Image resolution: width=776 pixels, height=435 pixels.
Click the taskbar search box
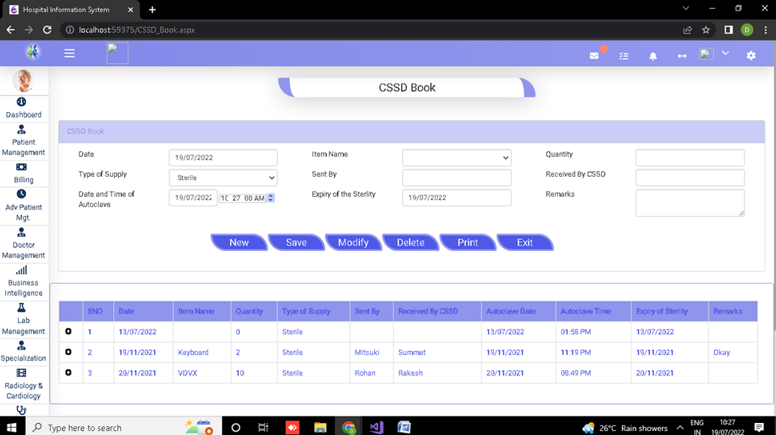click(124, 427)
